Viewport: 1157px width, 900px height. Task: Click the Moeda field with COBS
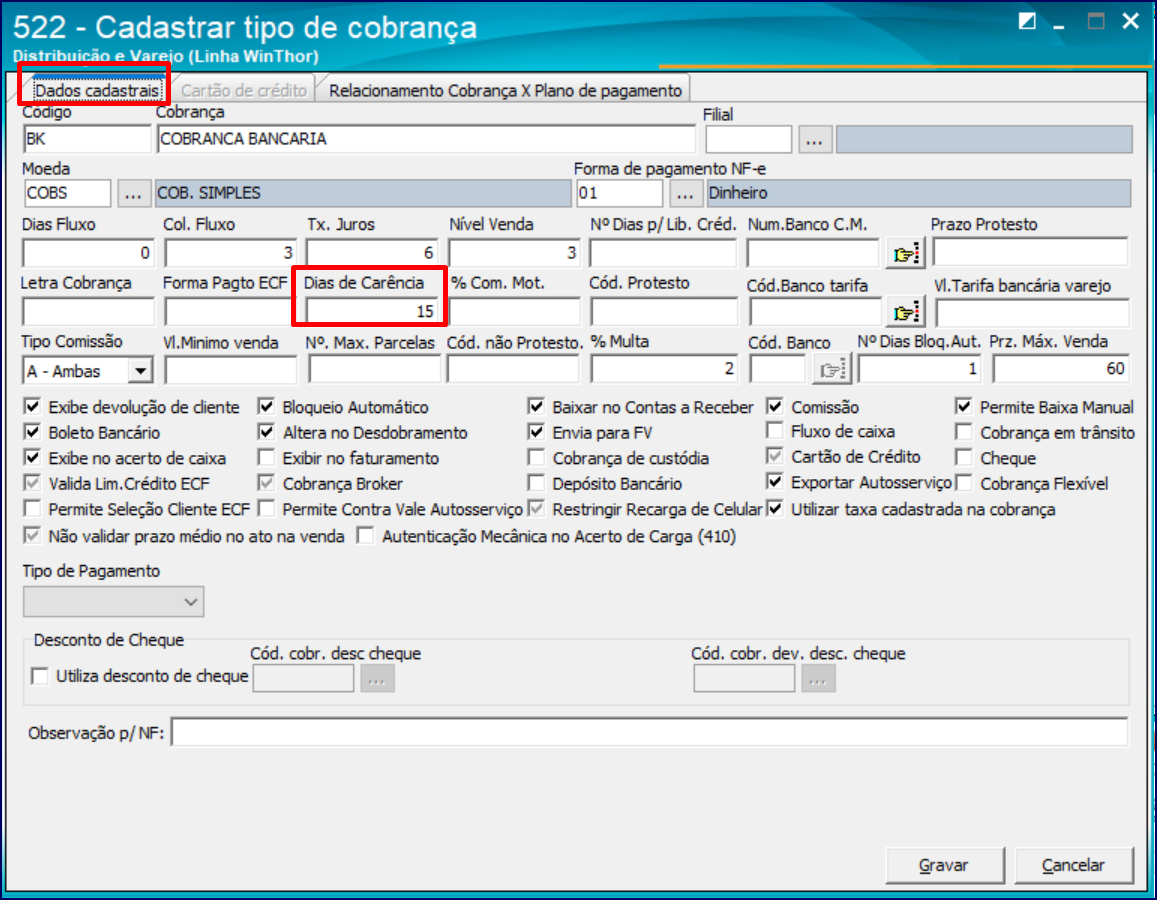click(67, 193)
